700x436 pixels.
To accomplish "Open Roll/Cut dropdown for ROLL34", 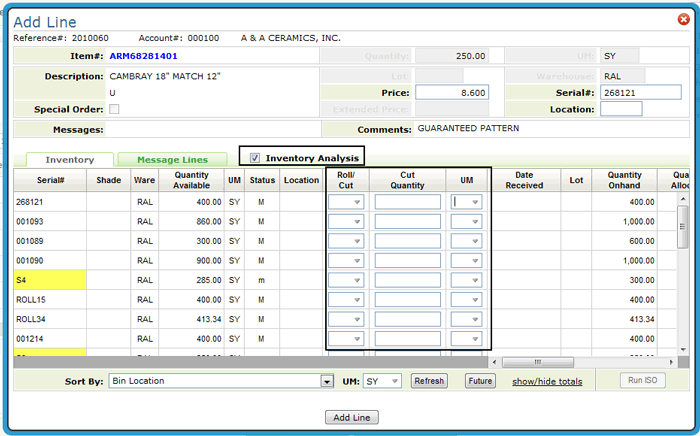I will pyautogui.click(x=346, y=319).
